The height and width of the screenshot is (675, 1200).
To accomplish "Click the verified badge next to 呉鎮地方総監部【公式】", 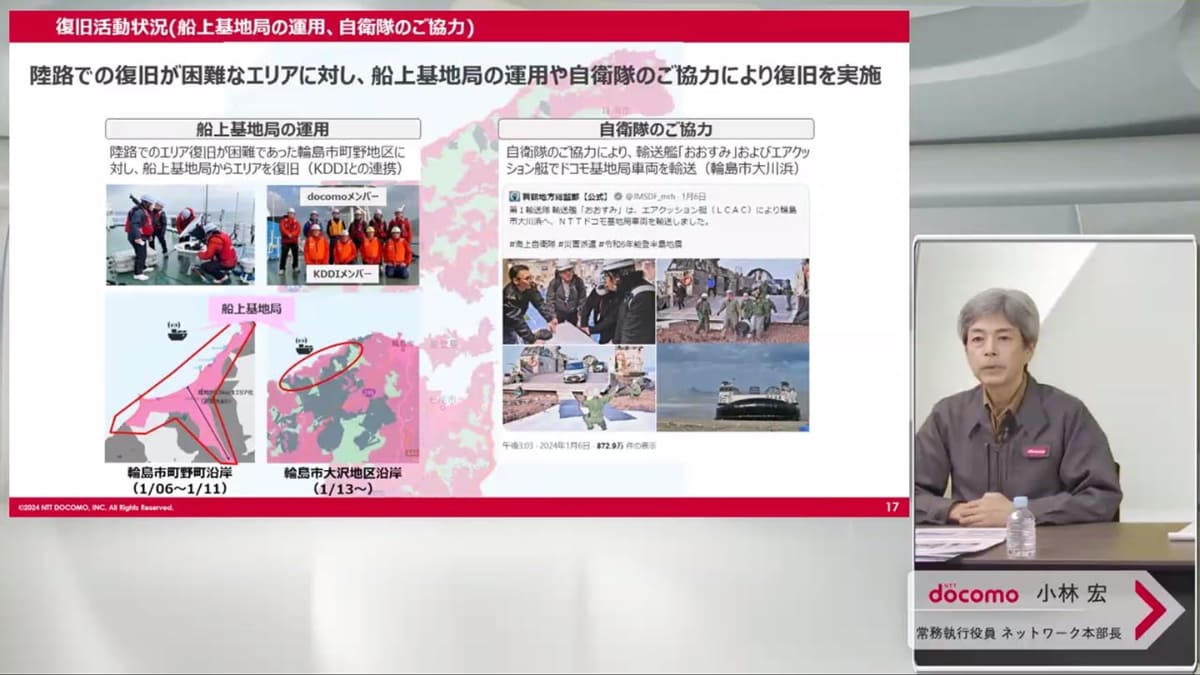I will tap(616, 196).
